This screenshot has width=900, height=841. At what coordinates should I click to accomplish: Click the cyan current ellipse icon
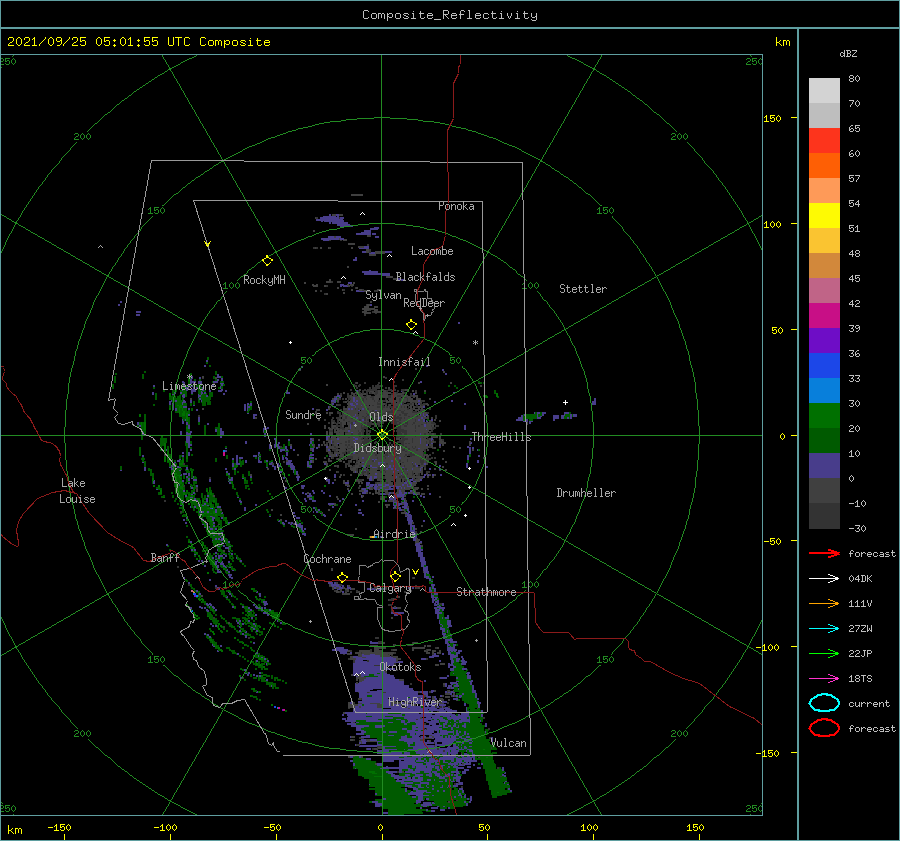pos(824,703)
